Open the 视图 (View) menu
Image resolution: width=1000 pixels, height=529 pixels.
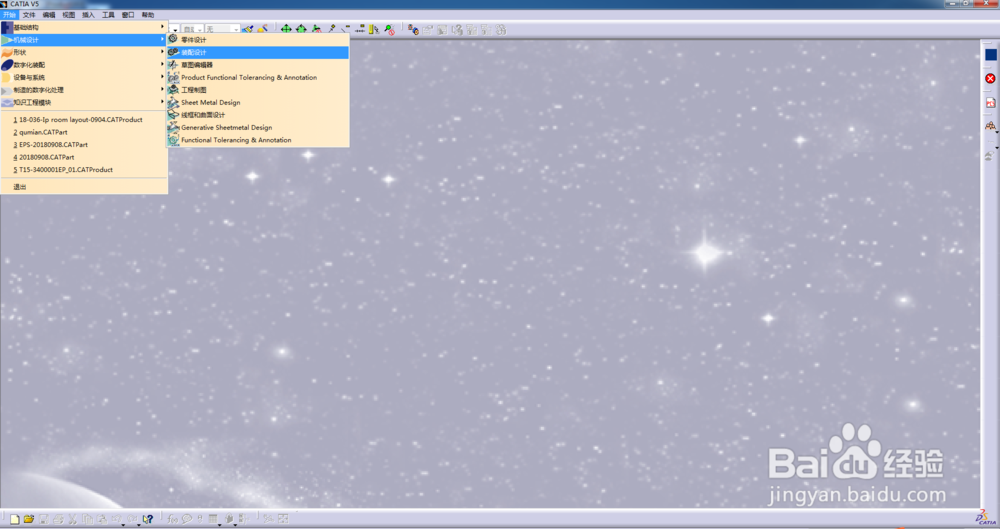(x=68, y=15)
